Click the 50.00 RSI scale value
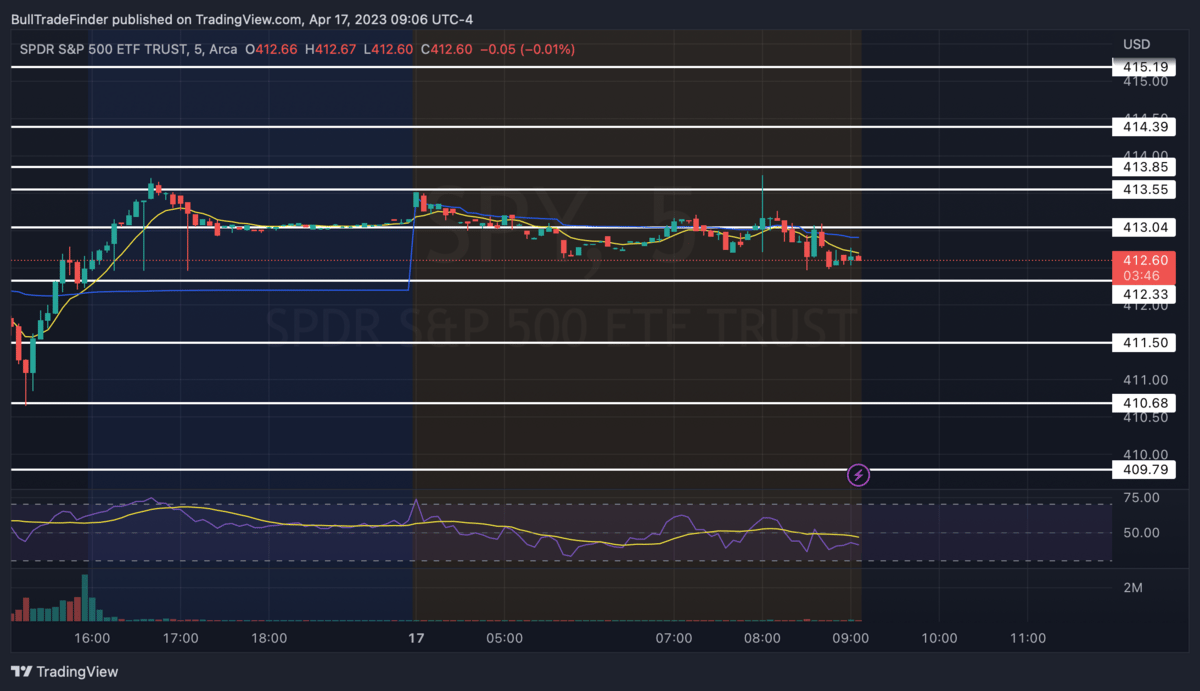Viewport: 1200px width, 691px height. pyautogui.click(x=1141, y=533)
